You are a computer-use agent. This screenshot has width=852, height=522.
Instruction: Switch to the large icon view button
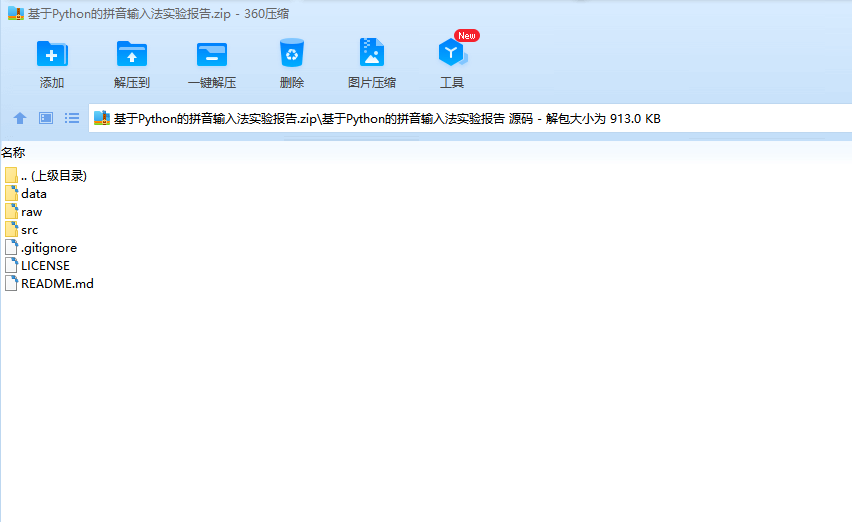[x=46, y=118]
